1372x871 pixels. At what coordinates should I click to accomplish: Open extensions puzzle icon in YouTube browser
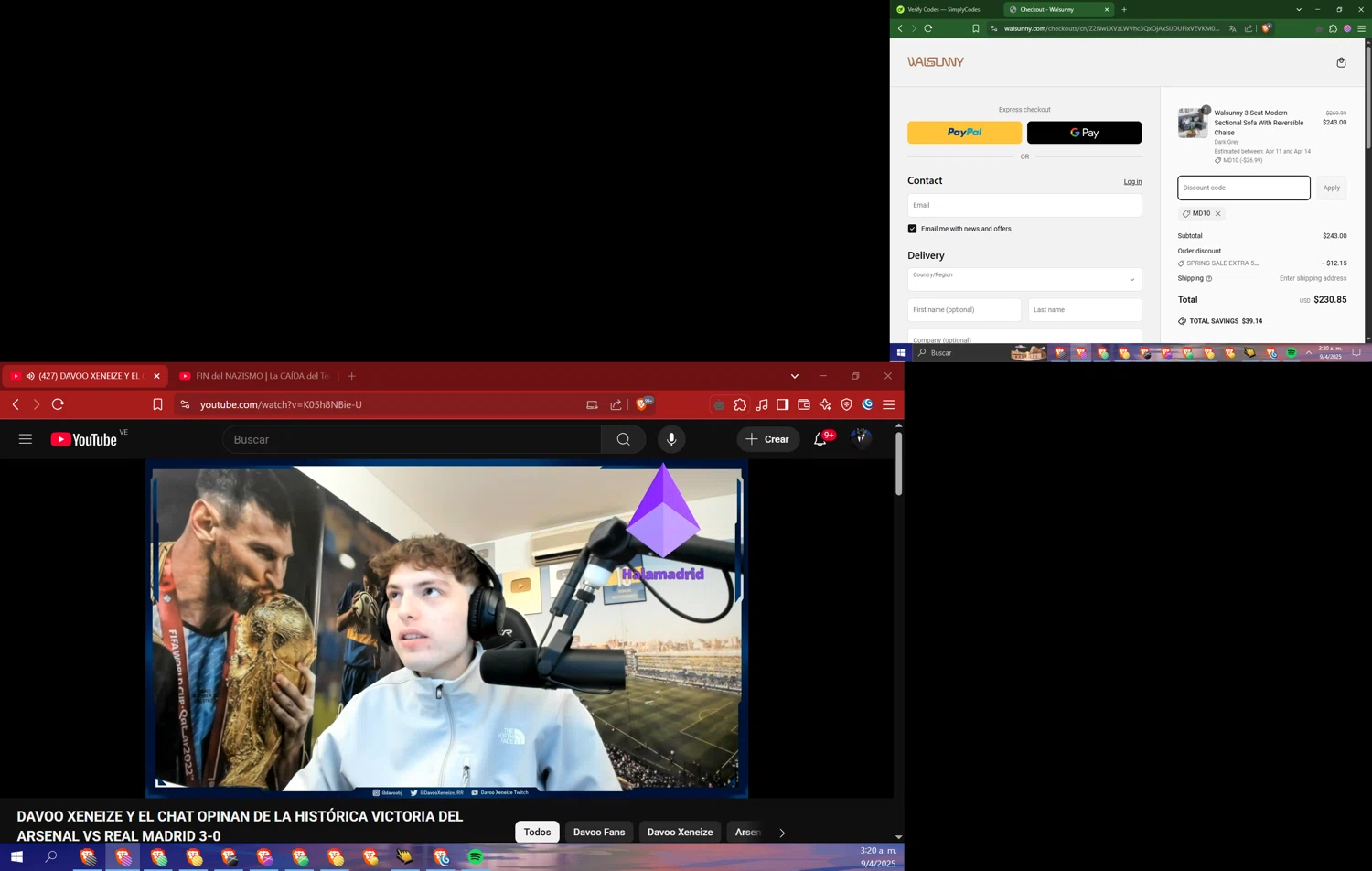[740, 404]
